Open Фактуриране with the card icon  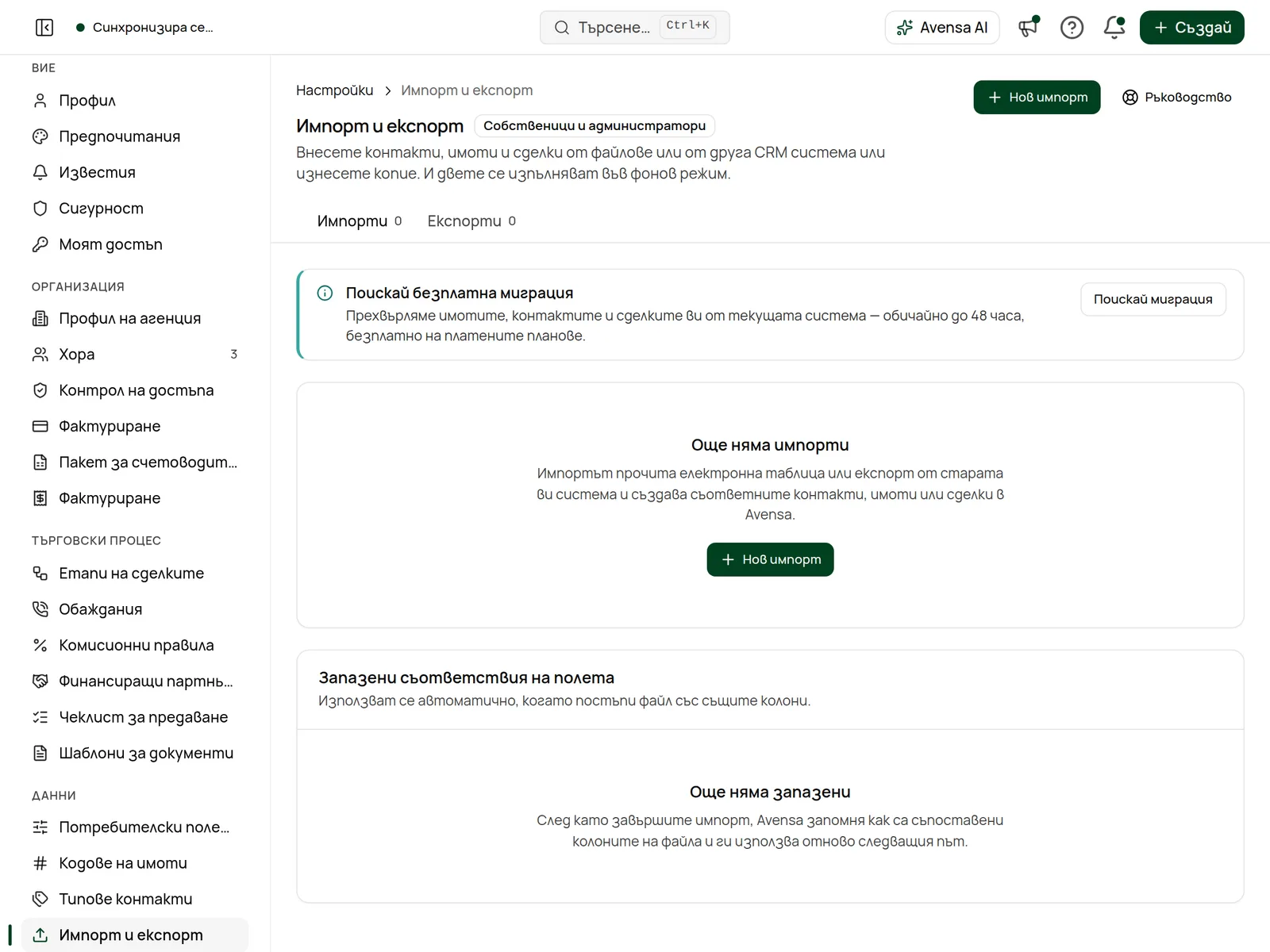[135, 426]
